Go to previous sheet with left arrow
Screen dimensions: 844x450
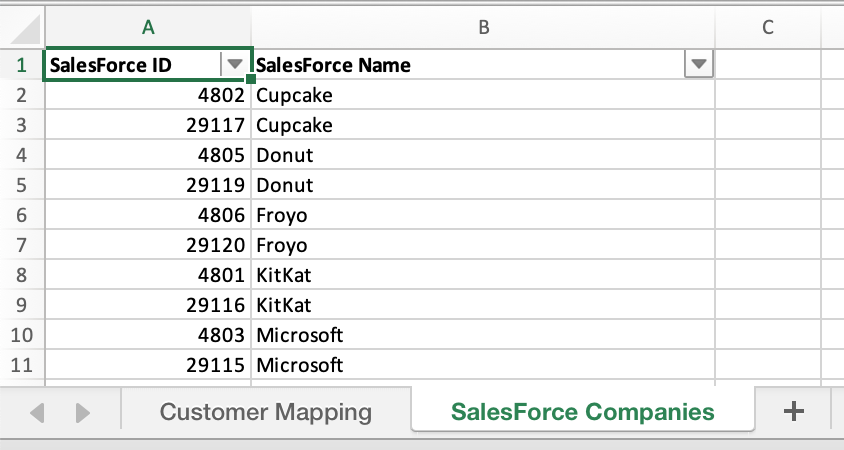37,413
